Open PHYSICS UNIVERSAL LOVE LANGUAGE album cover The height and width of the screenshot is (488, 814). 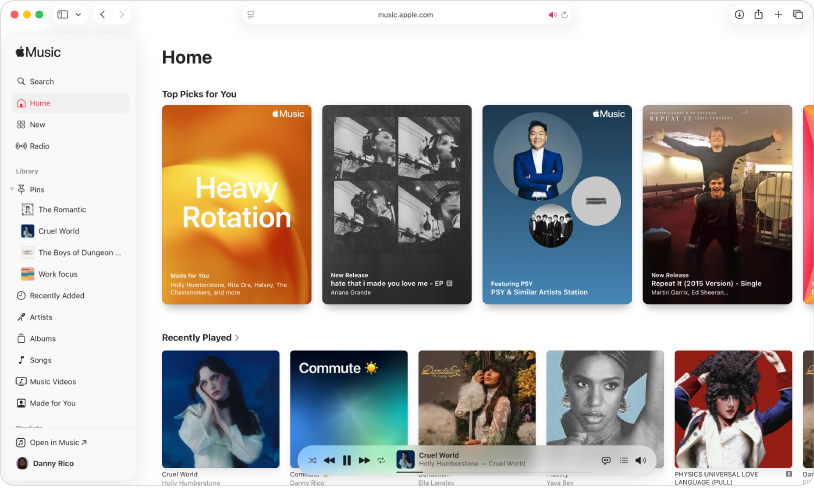pos(734,409)
